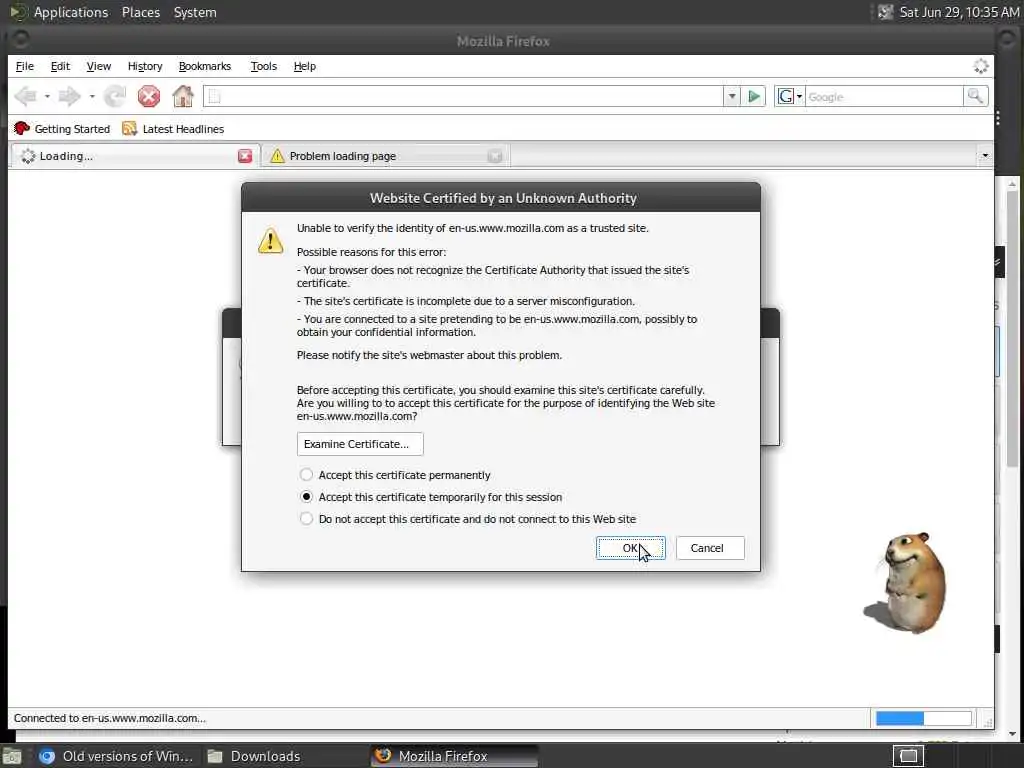The width and height of the screenshot is (1024, 768).
Task: Click the warning icon on Problem loading page tab
Action: click(x=278, y=156)
